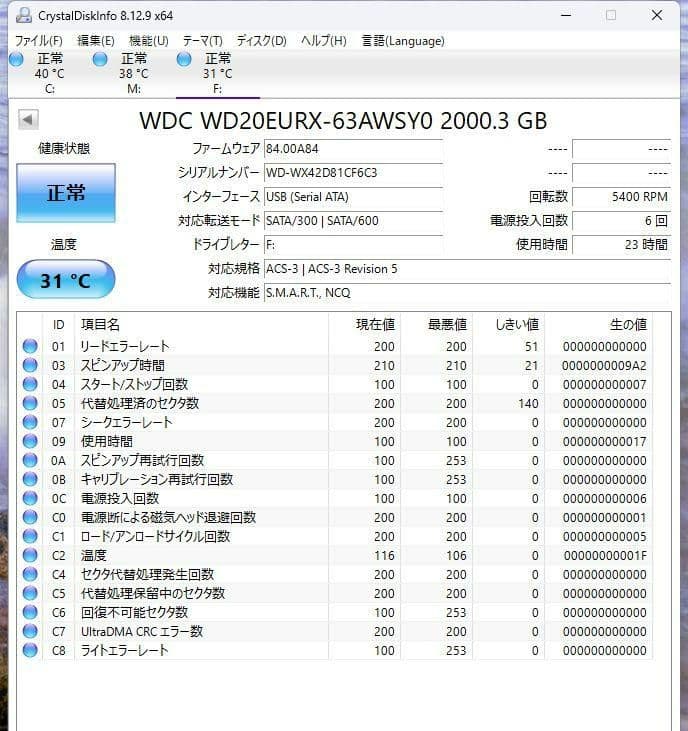The height and width of the screenshot is (731, 688).
Task: Click the 31 °C temperature button
Action: pyautogui.click(x=66, y=280)
